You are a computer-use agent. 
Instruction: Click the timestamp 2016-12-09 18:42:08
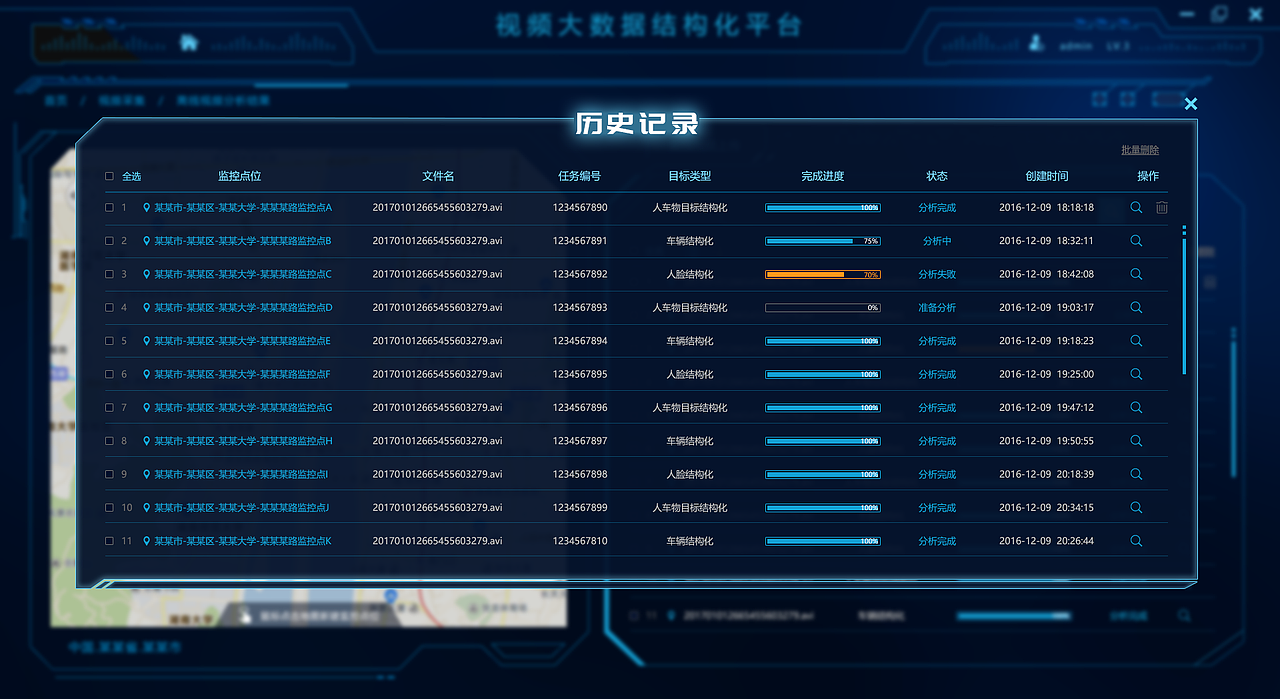[1046, 274]
